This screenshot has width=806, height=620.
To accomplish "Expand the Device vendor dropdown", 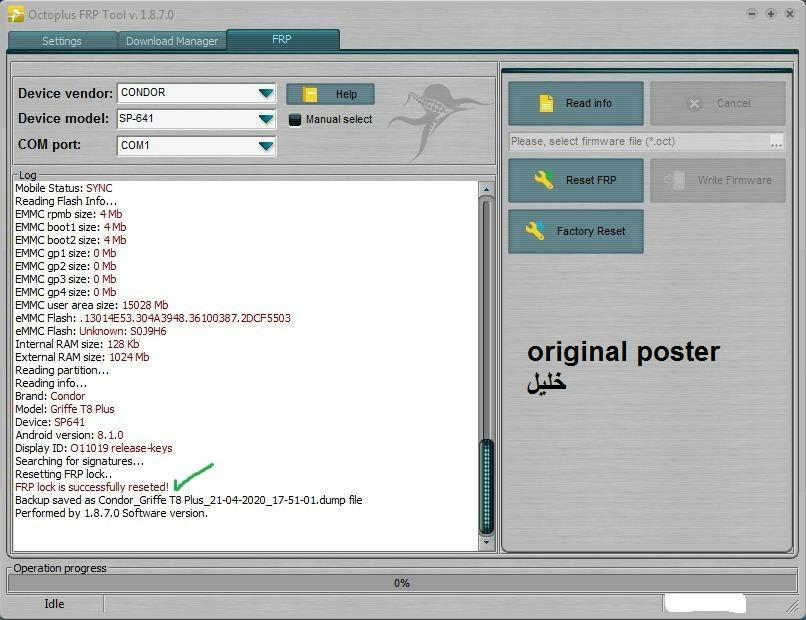I will click(265, 93).
